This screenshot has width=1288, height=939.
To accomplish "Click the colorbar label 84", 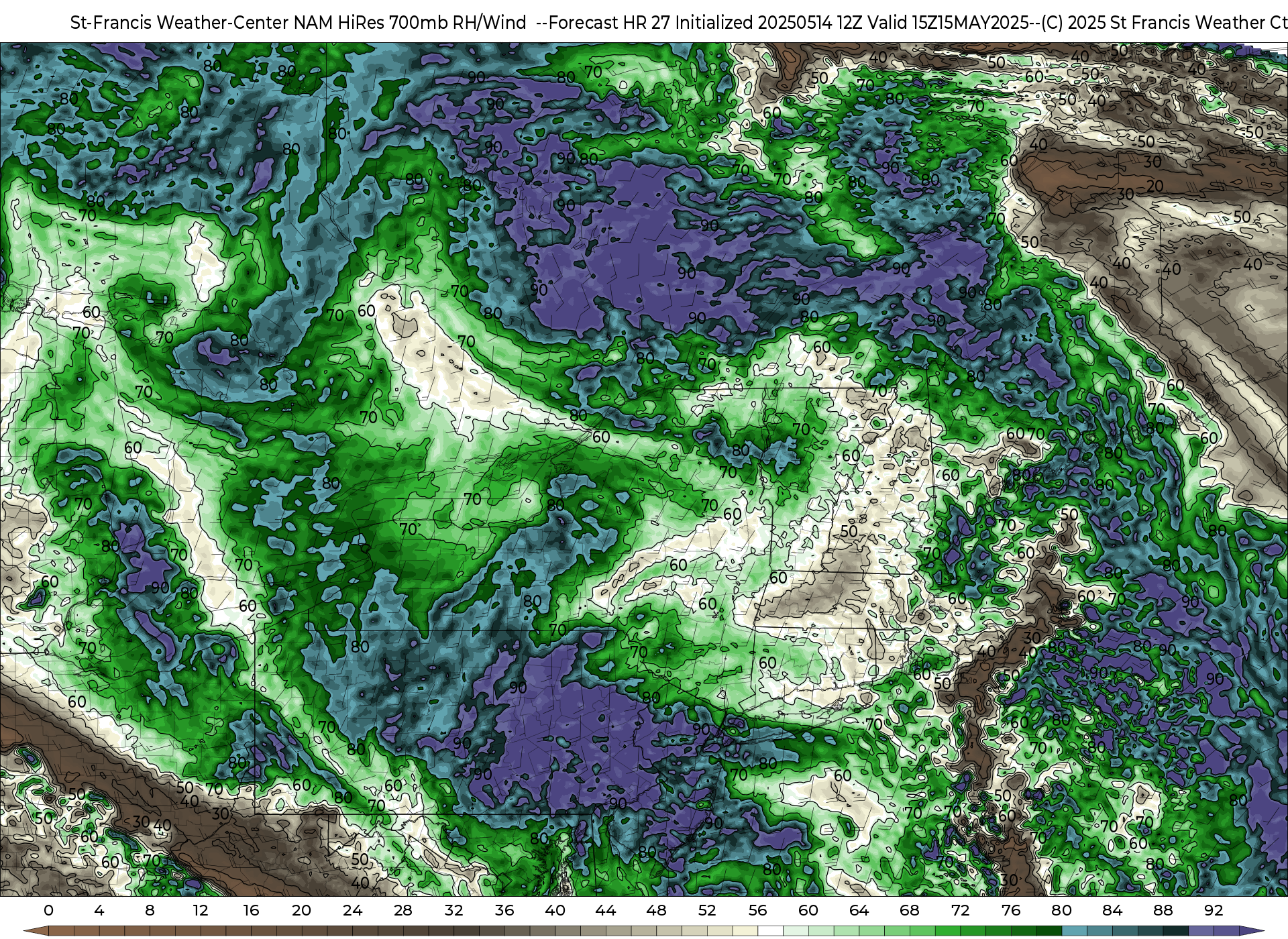I will [1112, 910].
